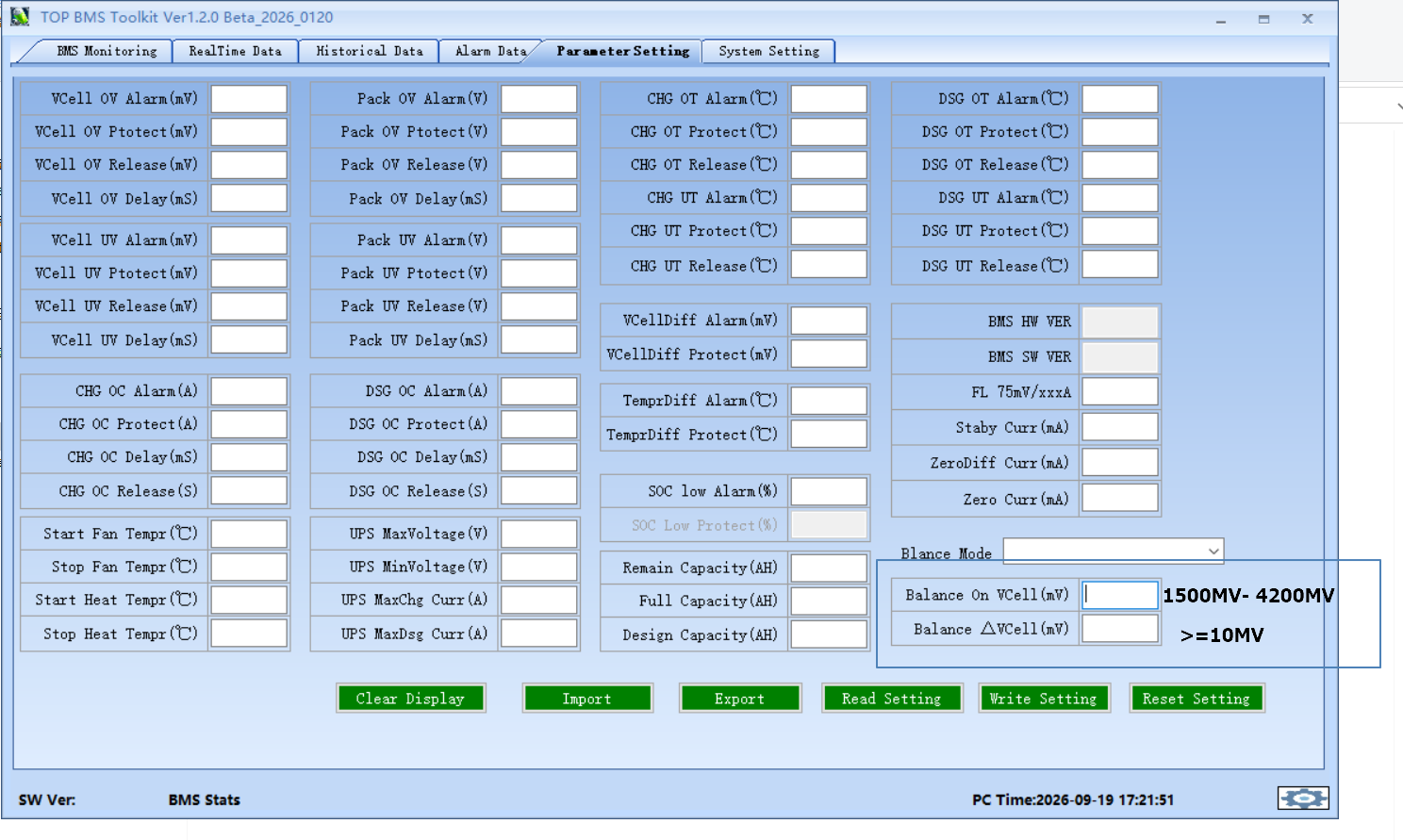Image resolution: width=1403 pixels, height=840 pixels.
Task: Select the Staby Curr(mA) field
Action: (x=1120, y=427)
